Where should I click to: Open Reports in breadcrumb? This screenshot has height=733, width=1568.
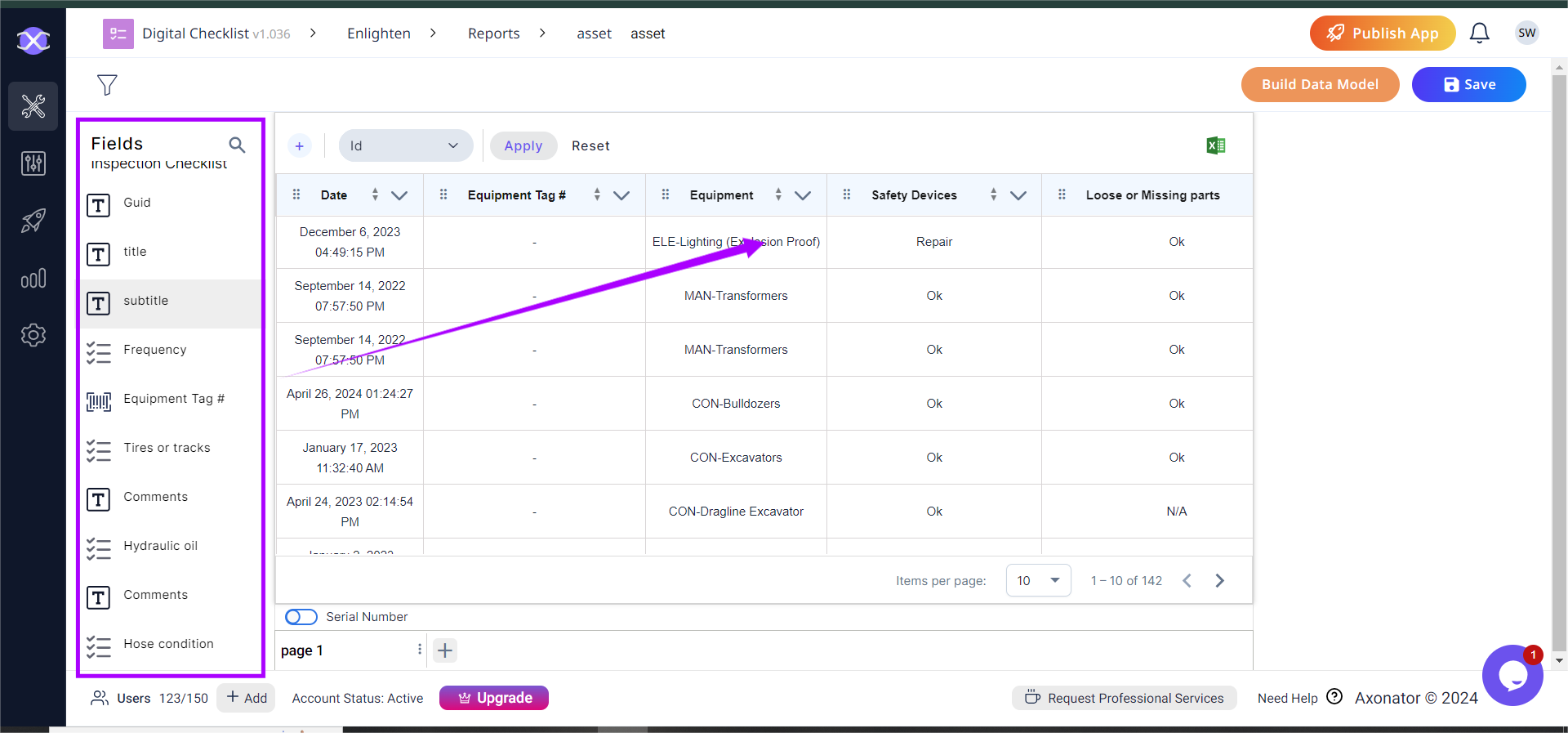(493, 34)
